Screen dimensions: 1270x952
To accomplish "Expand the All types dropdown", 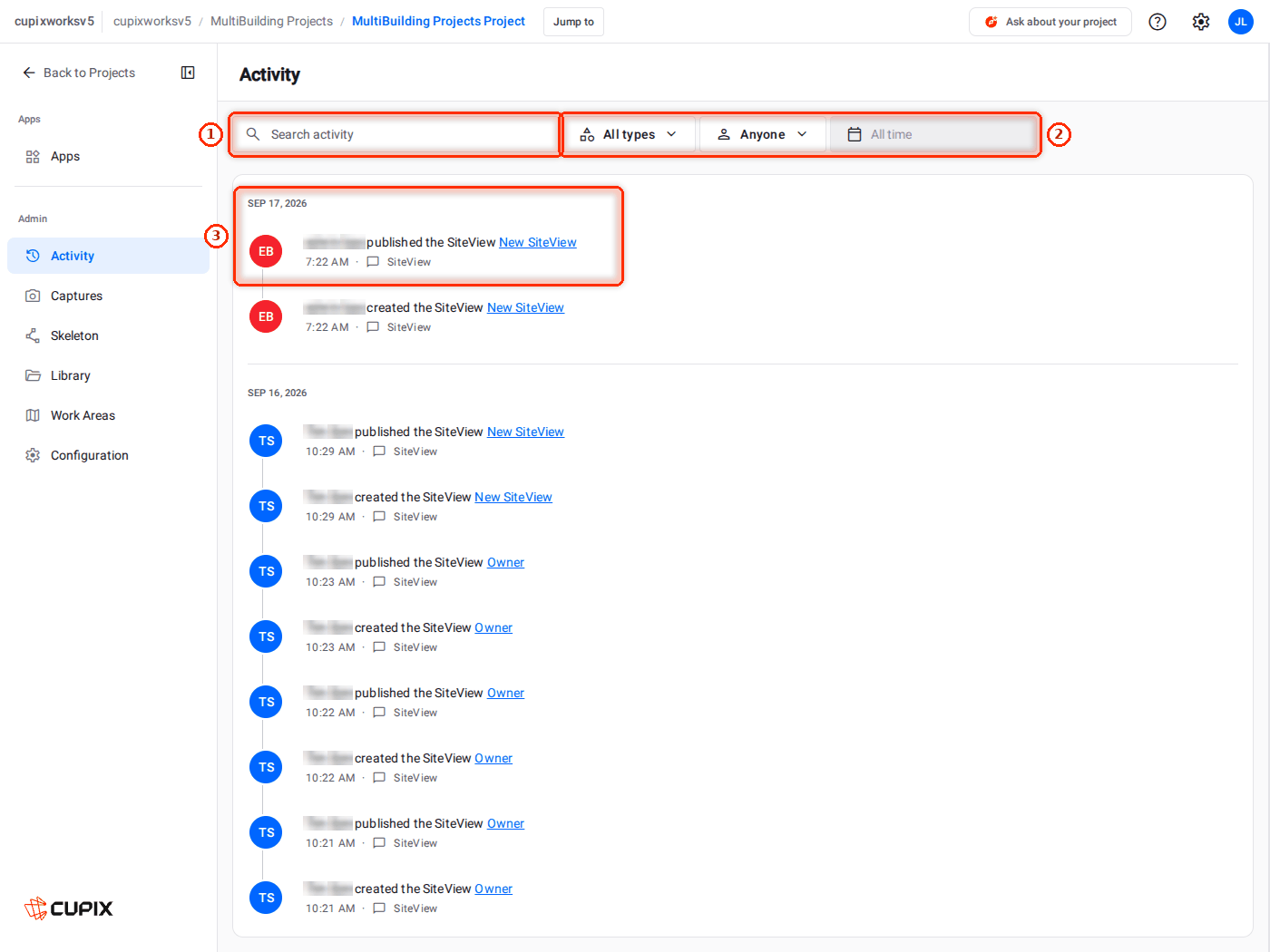I will coord(630,134).
